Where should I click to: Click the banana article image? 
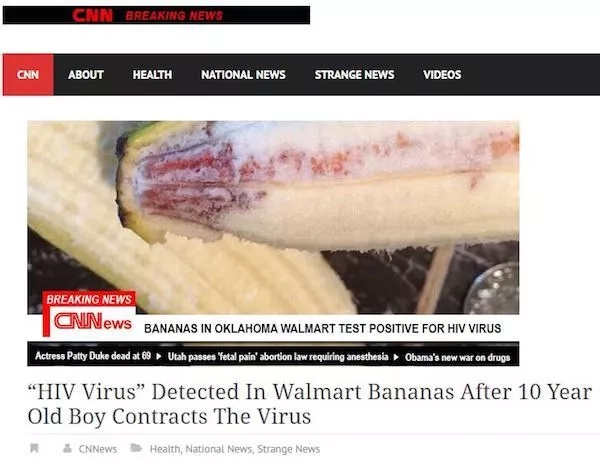273,217
